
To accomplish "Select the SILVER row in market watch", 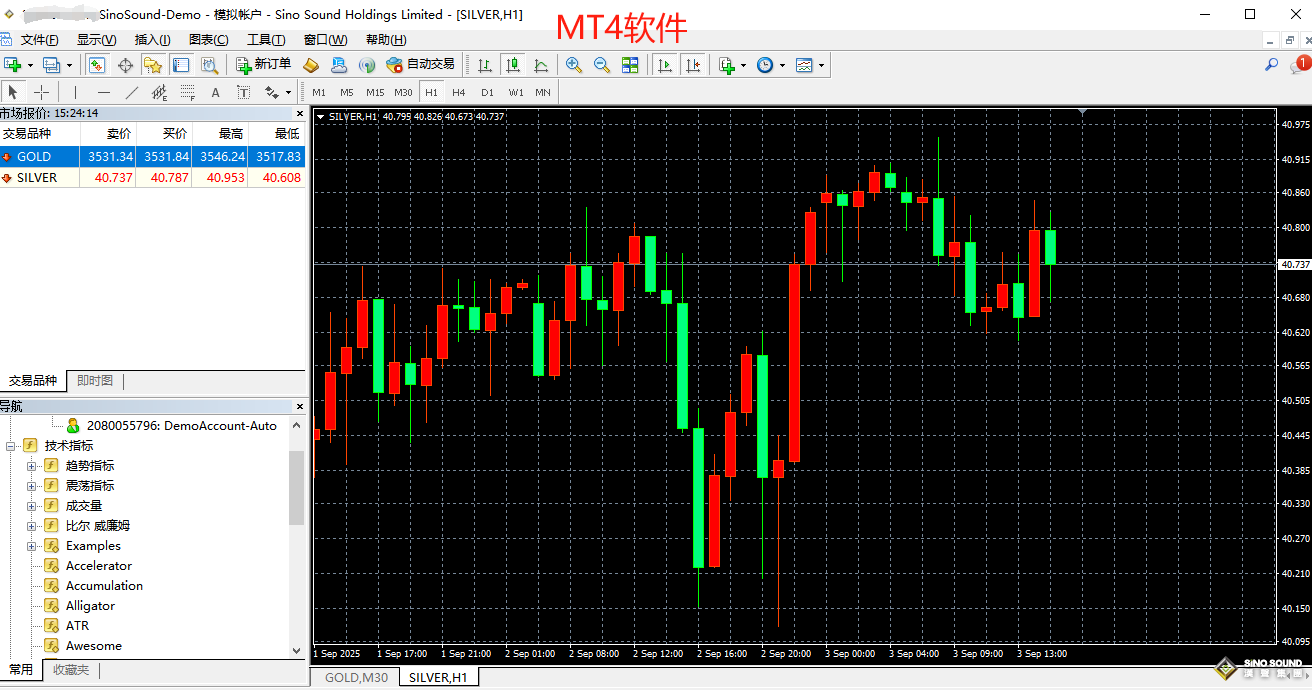I will pyautogui.click(x=37, y=178).
